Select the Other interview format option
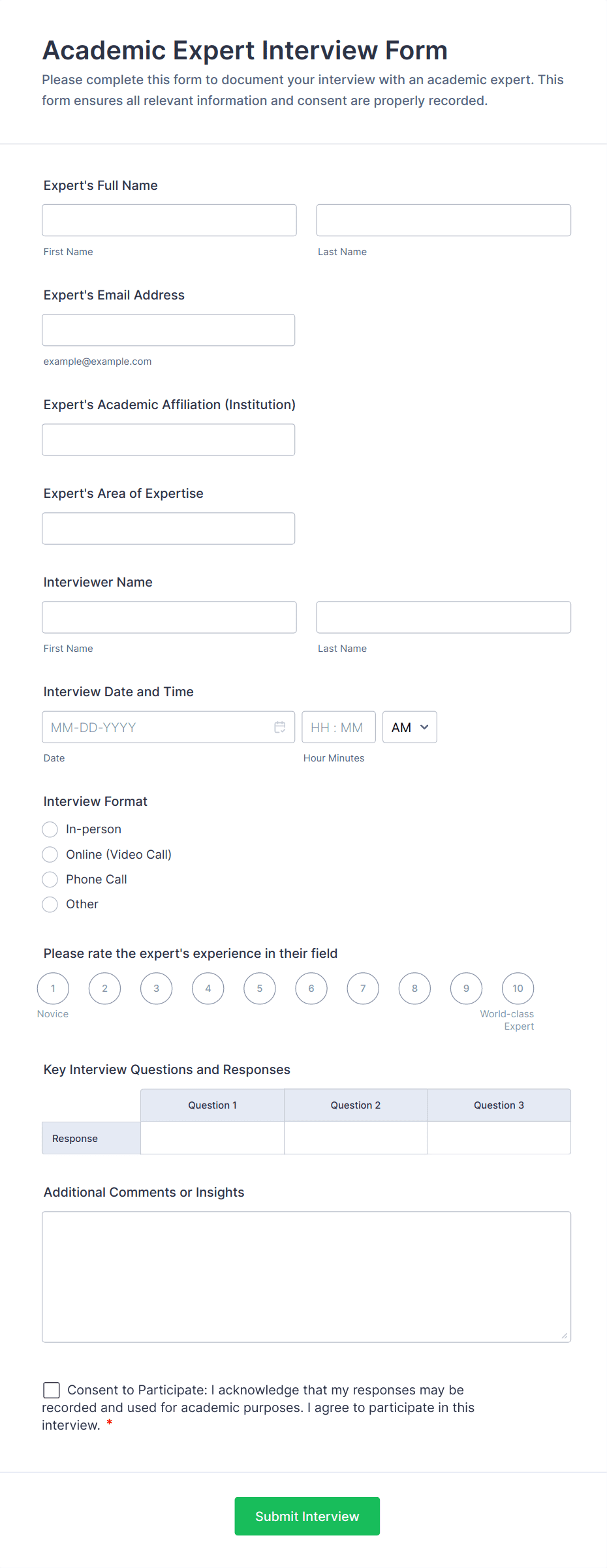The height and width of the screenshot is (1568, 607). [x=50, y=904]
